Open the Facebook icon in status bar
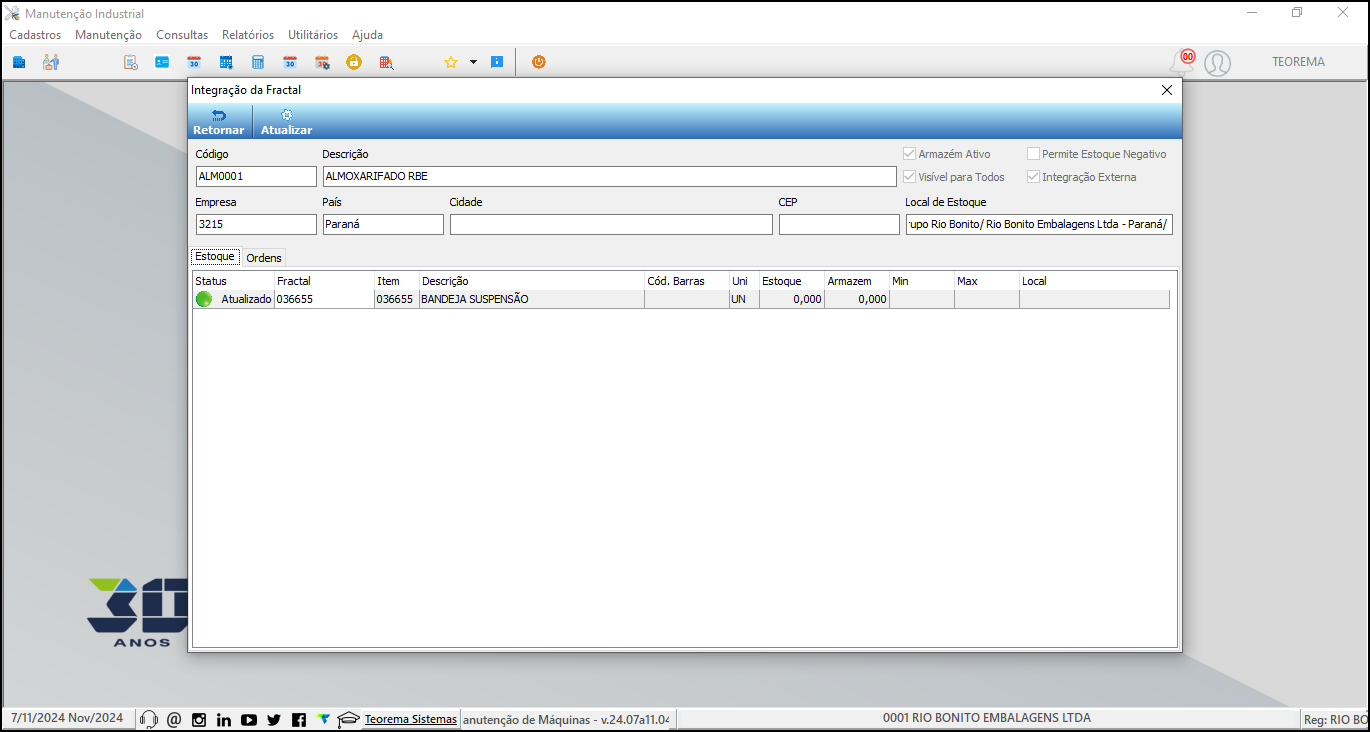Viewport: 1370px width, 732px height. [299, 719]
